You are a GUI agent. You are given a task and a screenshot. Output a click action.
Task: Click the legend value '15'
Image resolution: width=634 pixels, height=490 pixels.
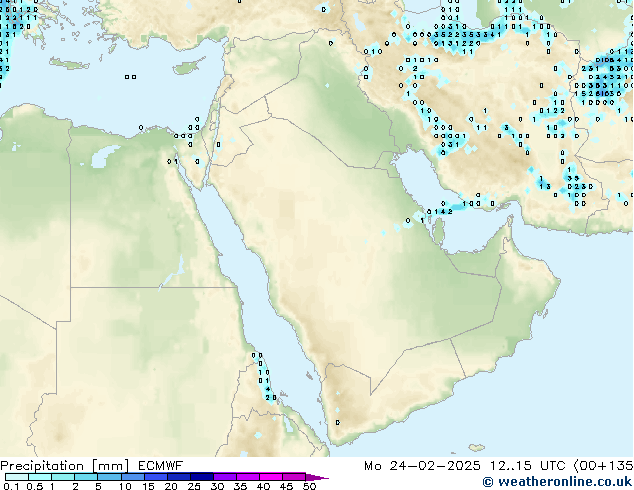point(148,486)
